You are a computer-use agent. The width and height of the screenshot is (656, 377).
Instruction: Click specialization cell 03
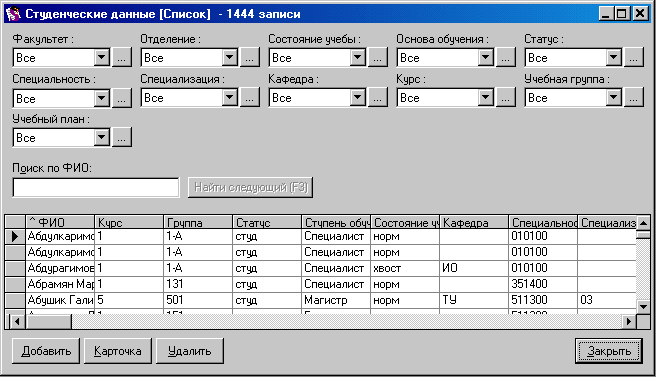coord(607,300)
